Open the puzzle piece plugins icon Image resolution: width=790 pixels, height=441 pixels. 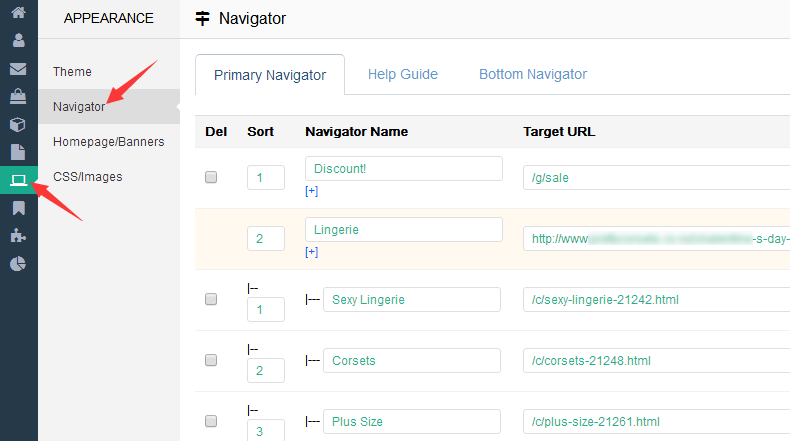(18, 236)
